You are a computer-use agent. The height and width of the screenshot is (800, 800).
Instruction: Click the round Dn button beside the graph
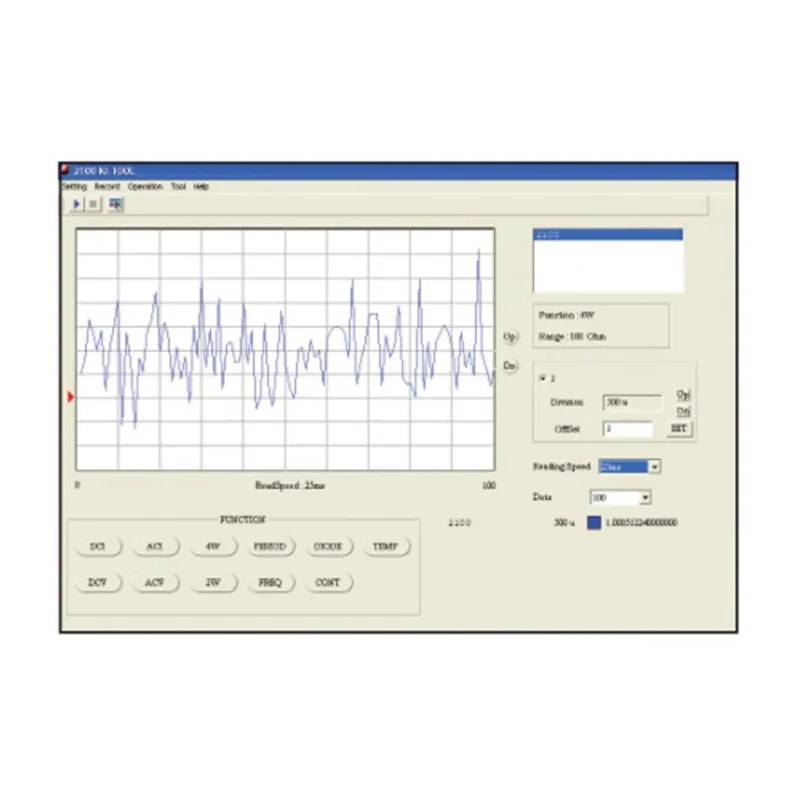pos(510,366)
